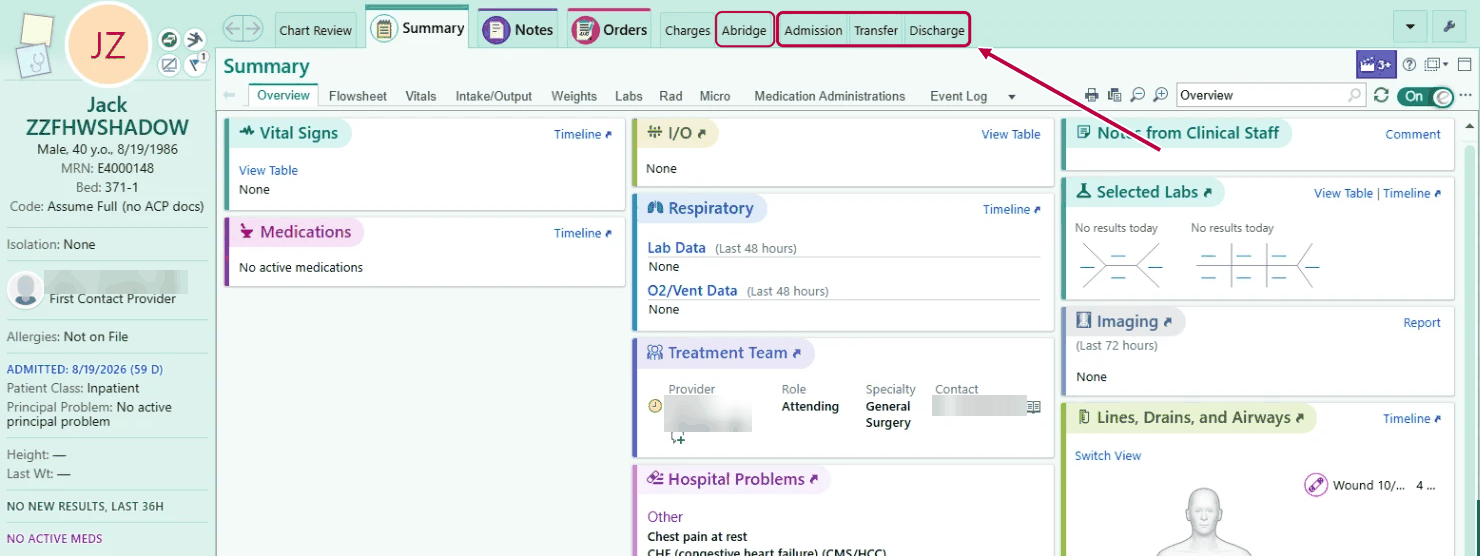Viewport: 1480px width, 556px height.
Task: Click the falling person risk icon
Action: [x=196, y=39]
